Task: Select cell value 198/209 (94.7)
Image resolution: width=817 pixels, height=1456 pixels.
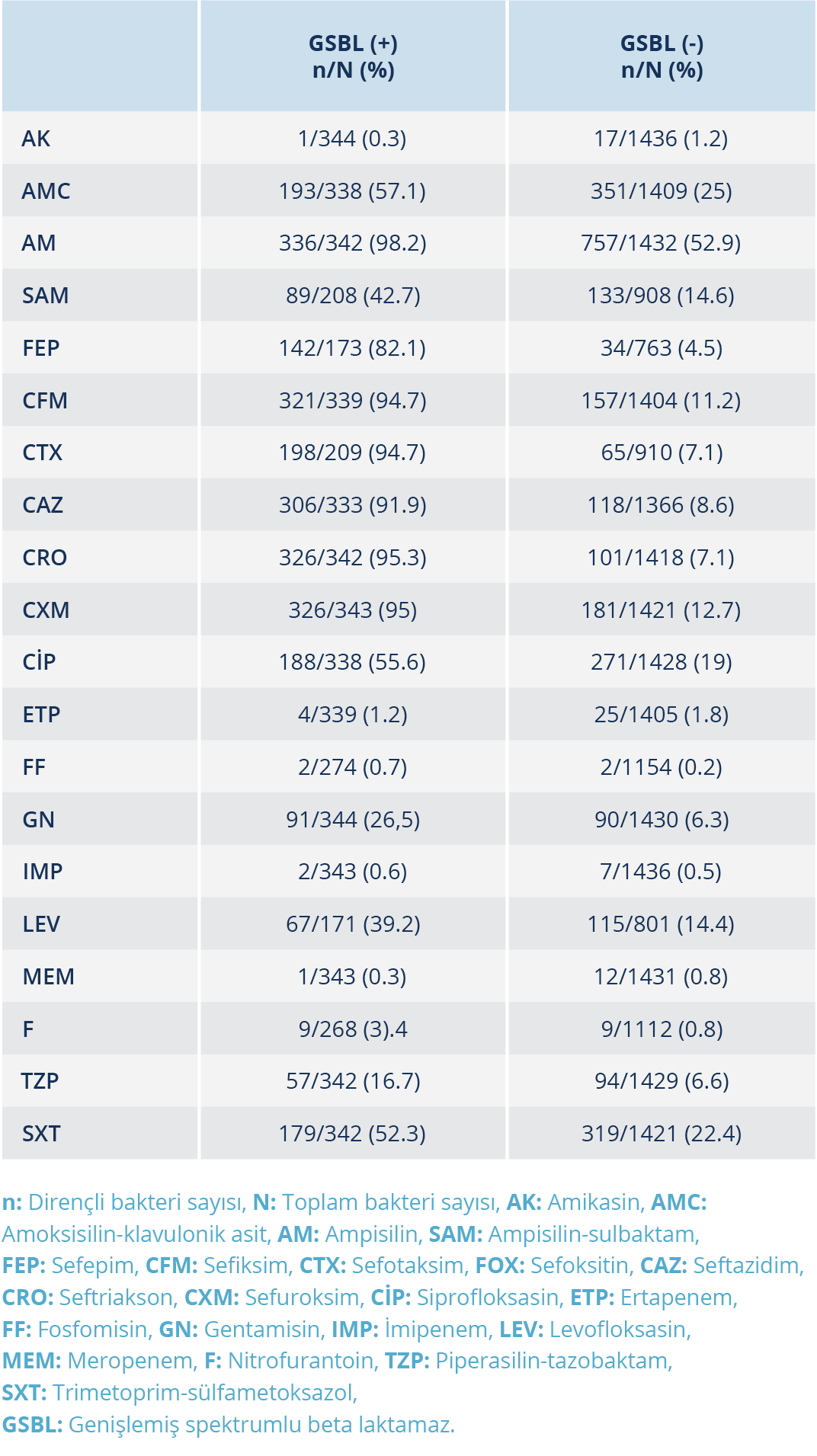Action: (352, 453)
